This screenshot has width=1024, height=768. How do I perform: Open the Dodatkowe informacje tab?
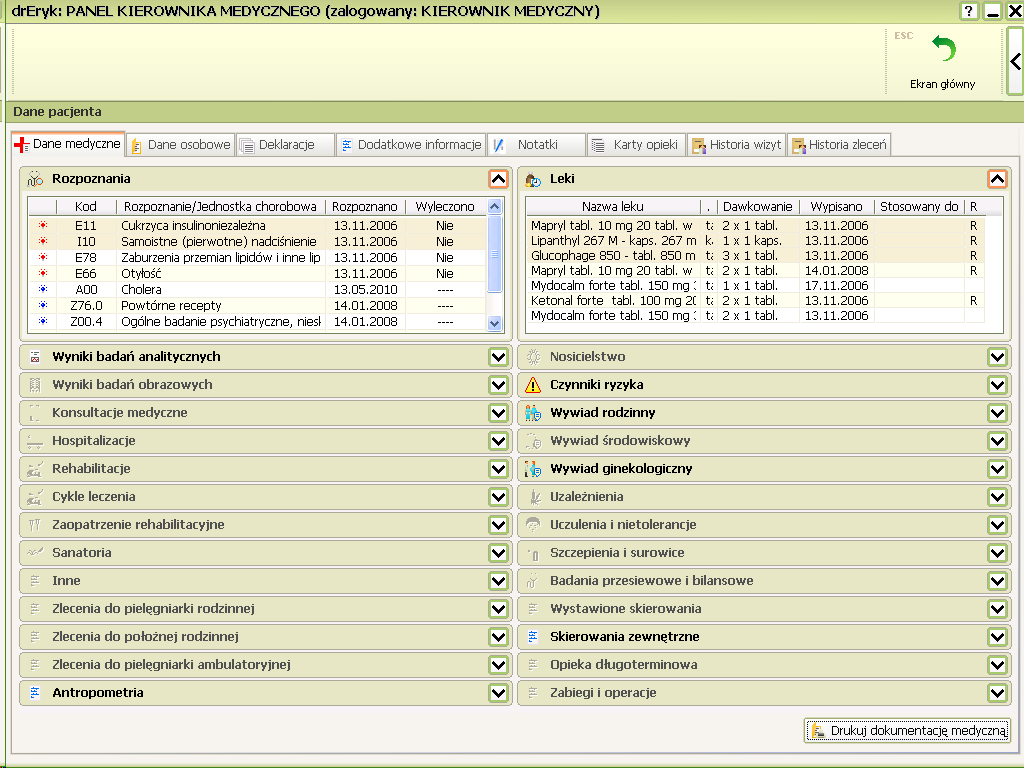click(410, 145)
